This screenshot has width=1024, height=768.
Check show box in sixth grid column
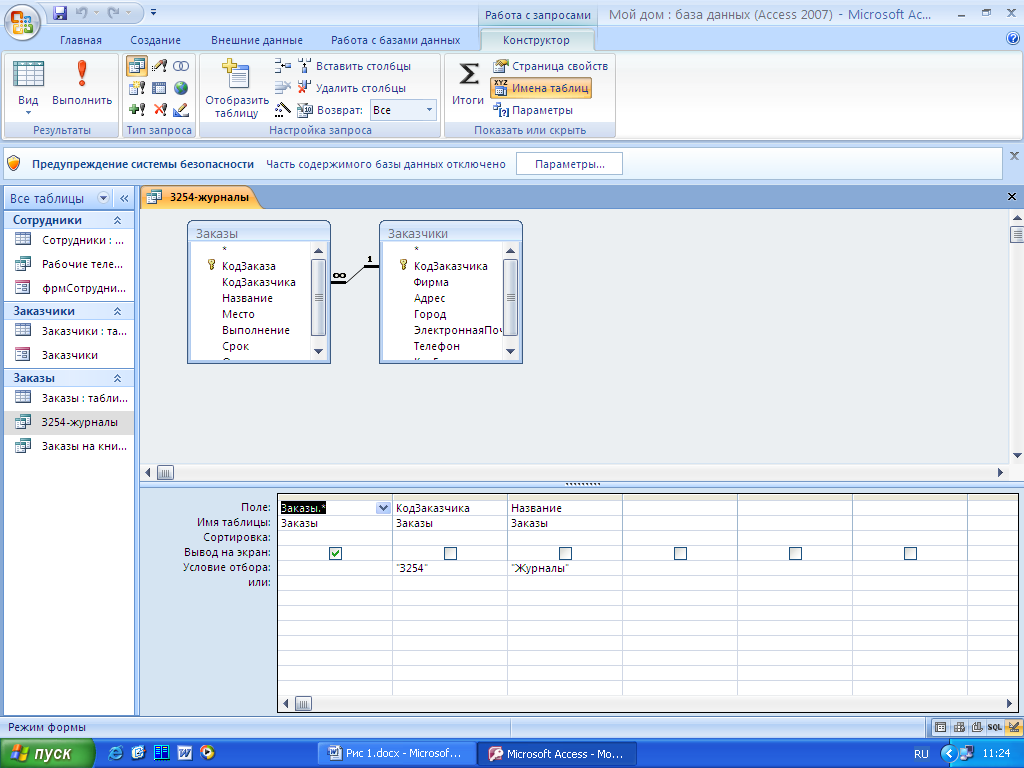click(910, 553)
